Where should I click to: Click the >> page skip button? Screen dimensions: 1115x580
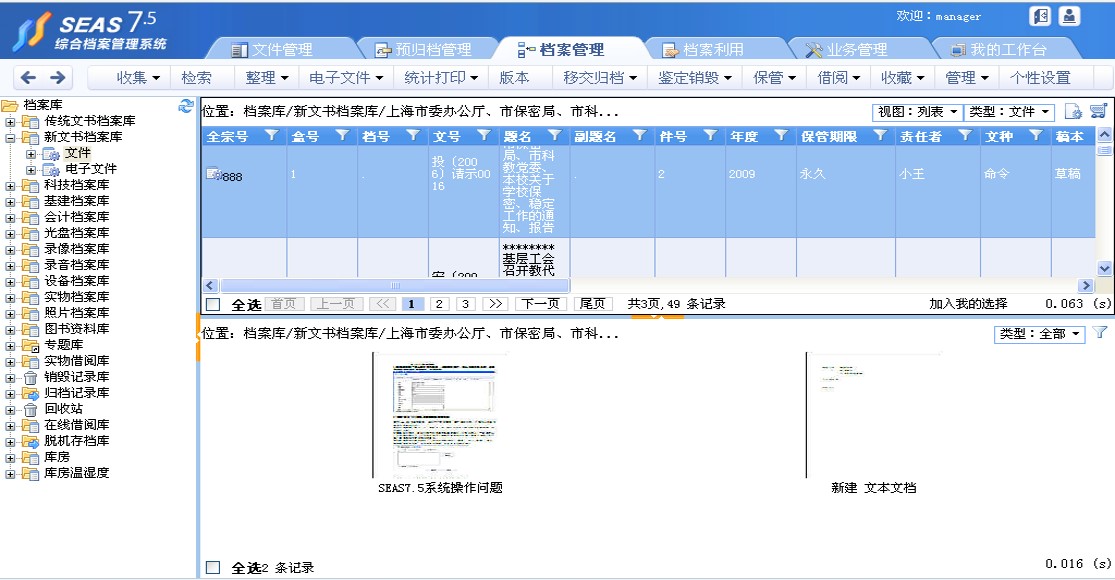point(495,304)
